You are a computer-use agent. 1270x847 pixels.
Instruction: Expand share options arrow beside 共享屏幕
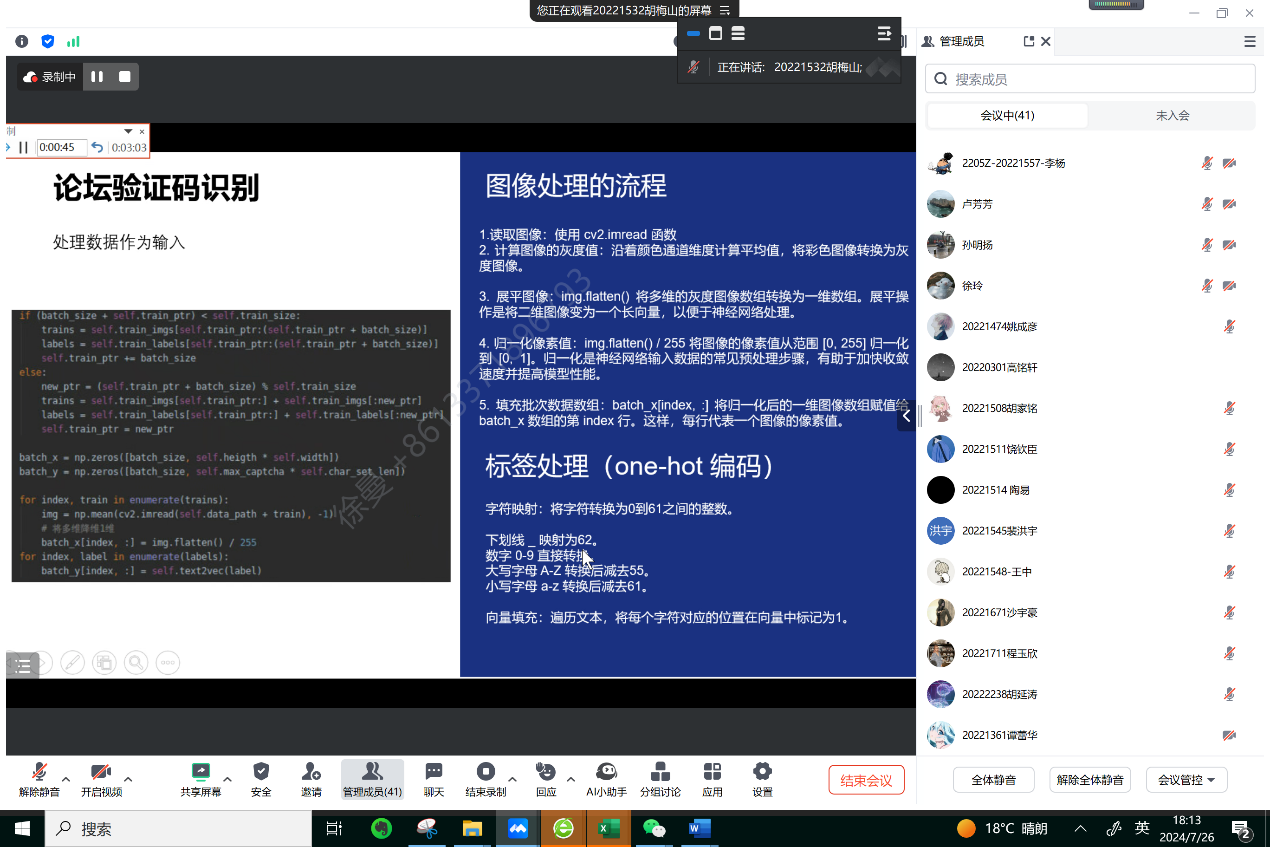coord(227,779)
